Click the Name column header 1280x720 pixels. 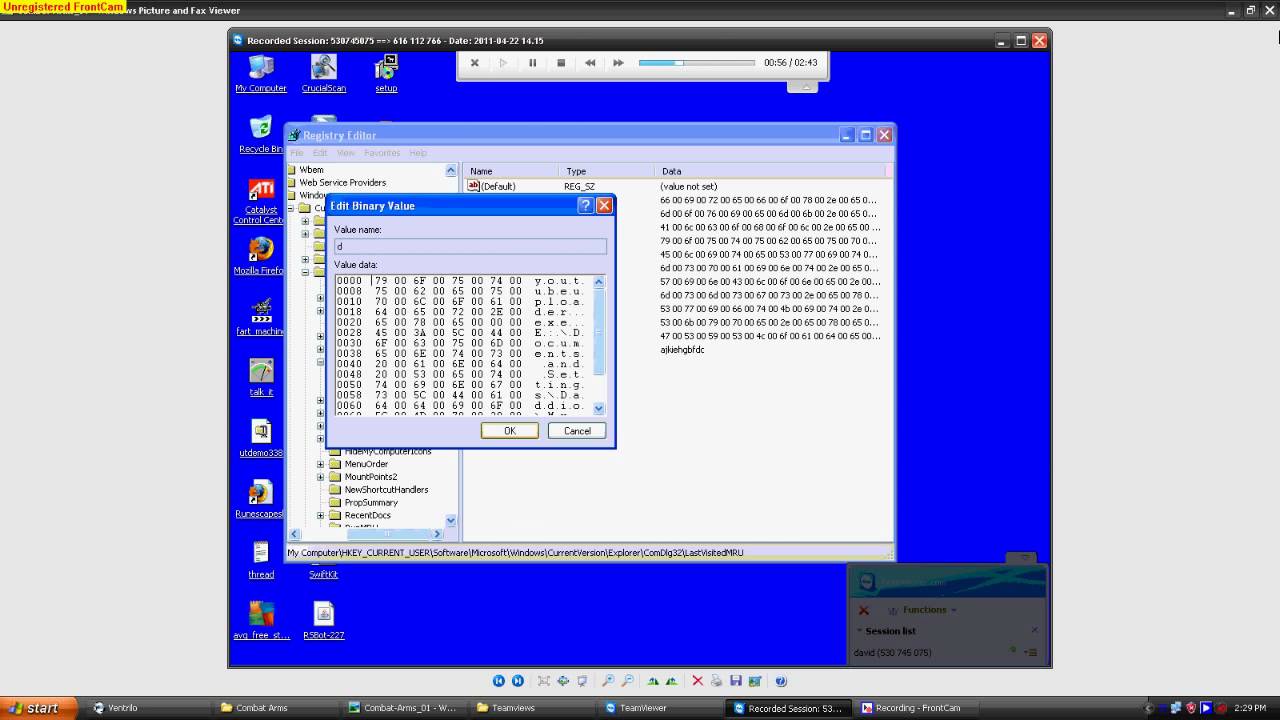(x=510, y=171)
